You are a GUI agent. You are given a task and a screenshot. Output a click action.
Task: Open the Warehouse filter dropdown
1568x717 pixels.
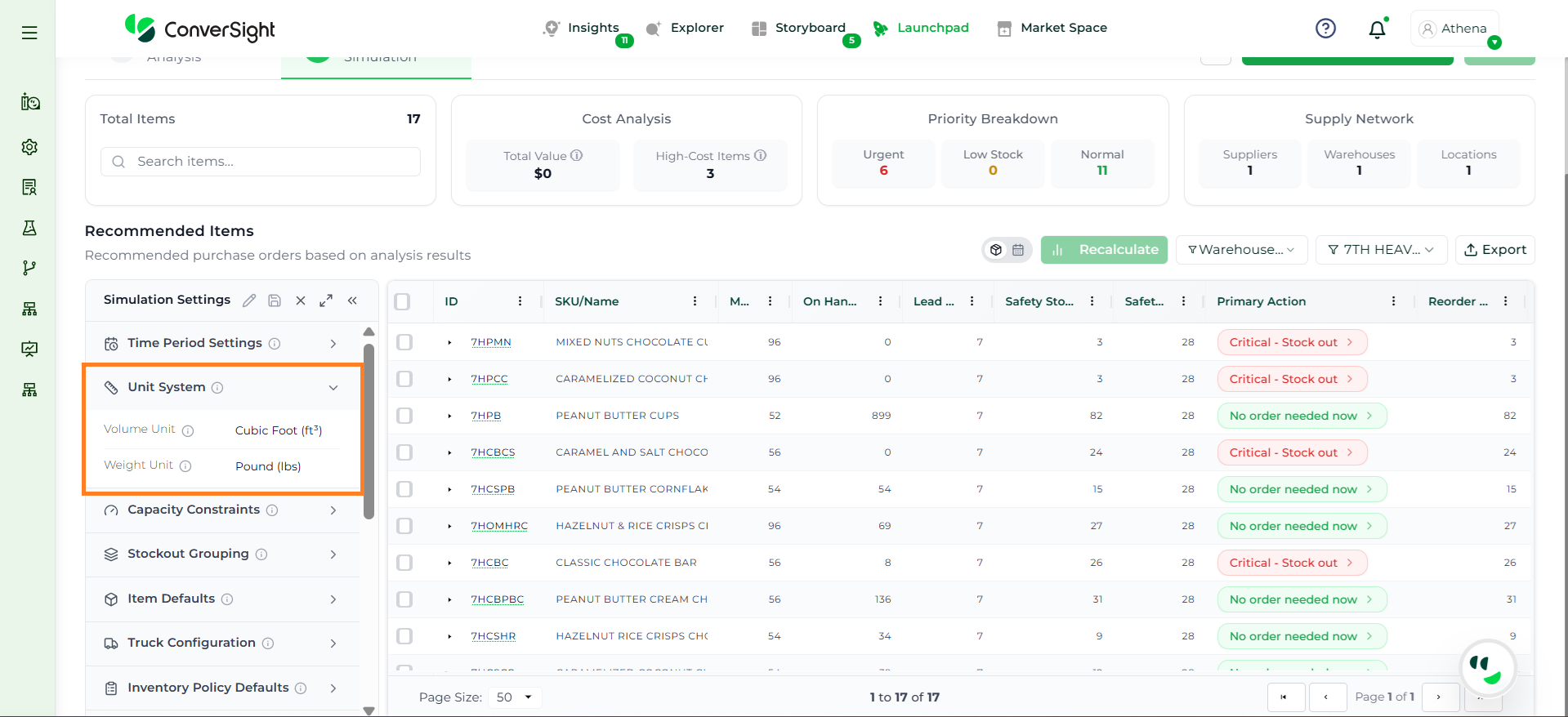coord(1241,250)
